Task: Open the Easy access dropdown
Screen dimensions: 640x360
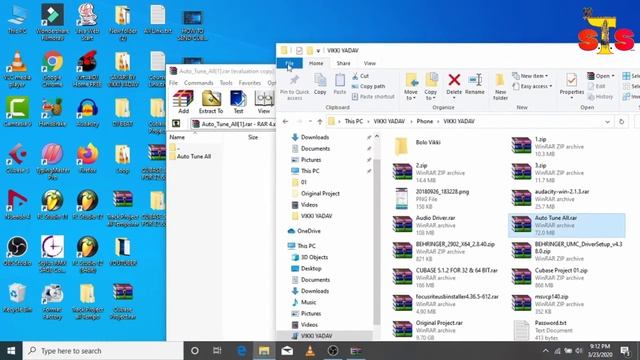Action: pos(532,86)
